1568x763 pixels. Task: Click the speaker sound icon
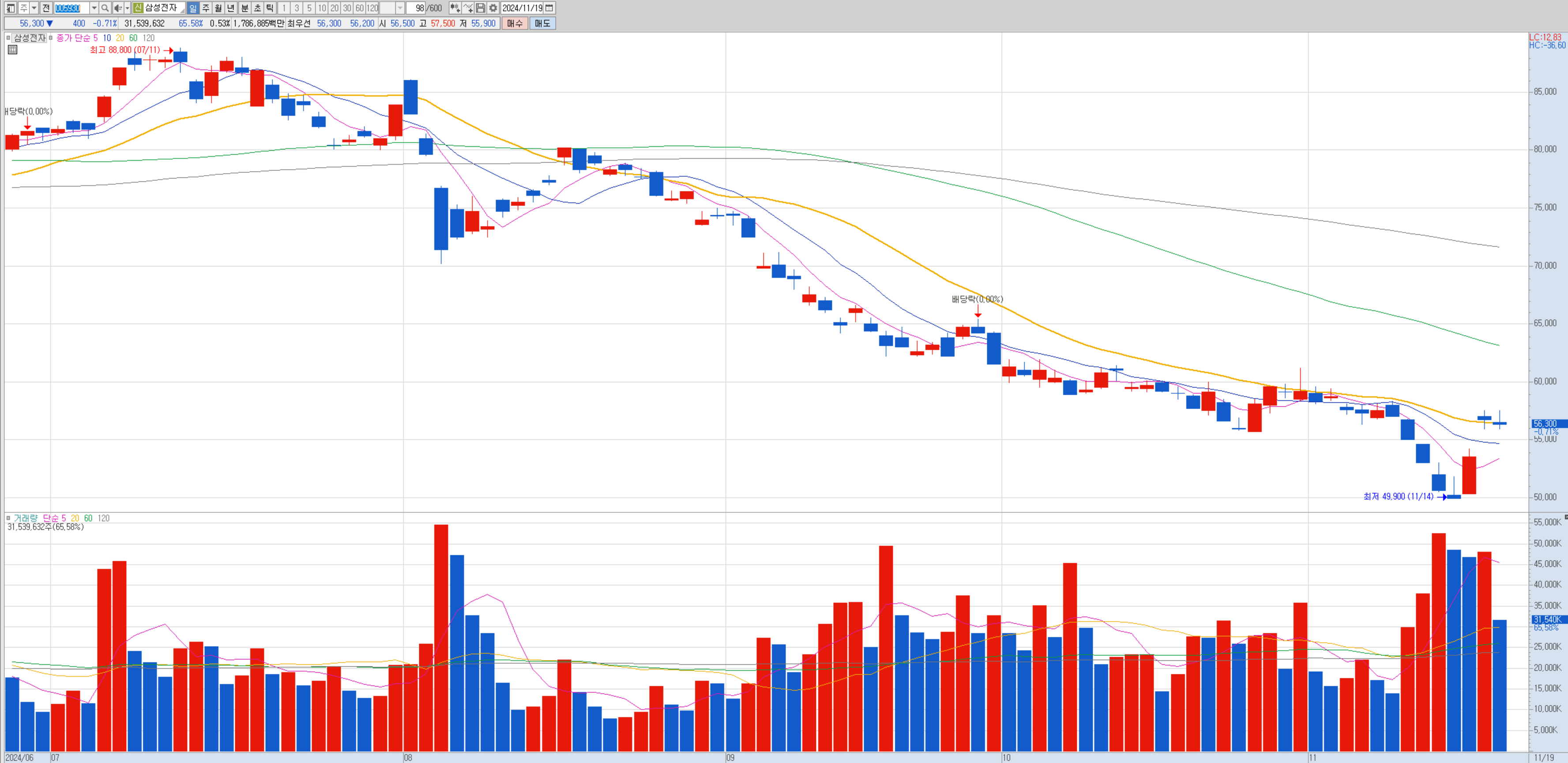[118, 8]
